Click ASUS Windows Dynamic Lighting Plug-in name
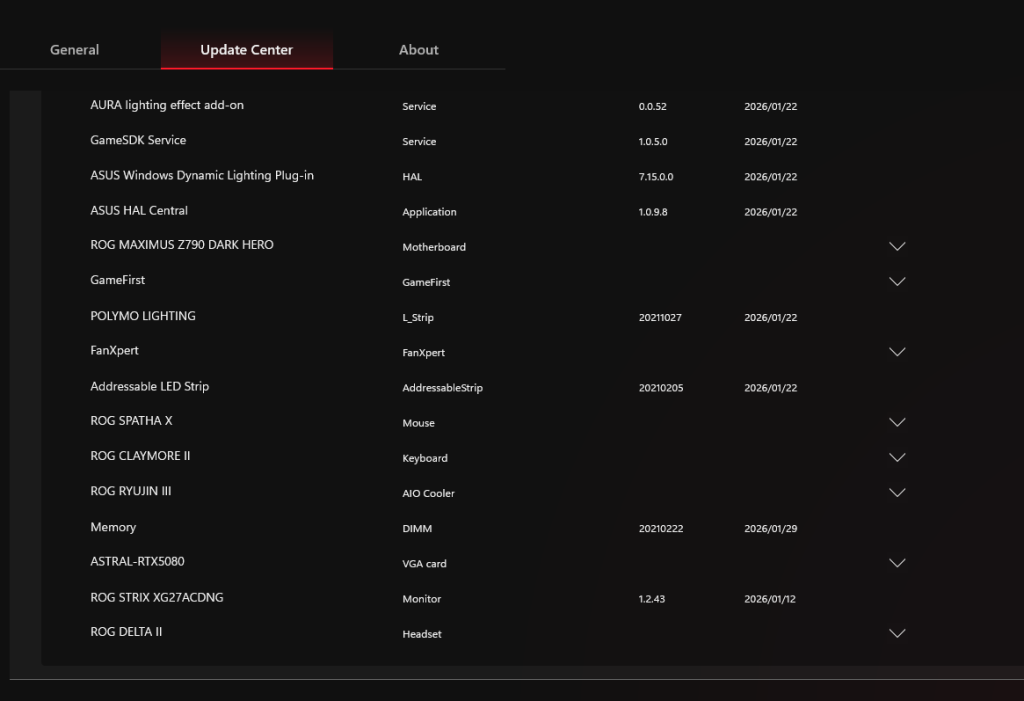Image resolution: width=1024 pixels, height=701 pixels. tap(202, 175)
